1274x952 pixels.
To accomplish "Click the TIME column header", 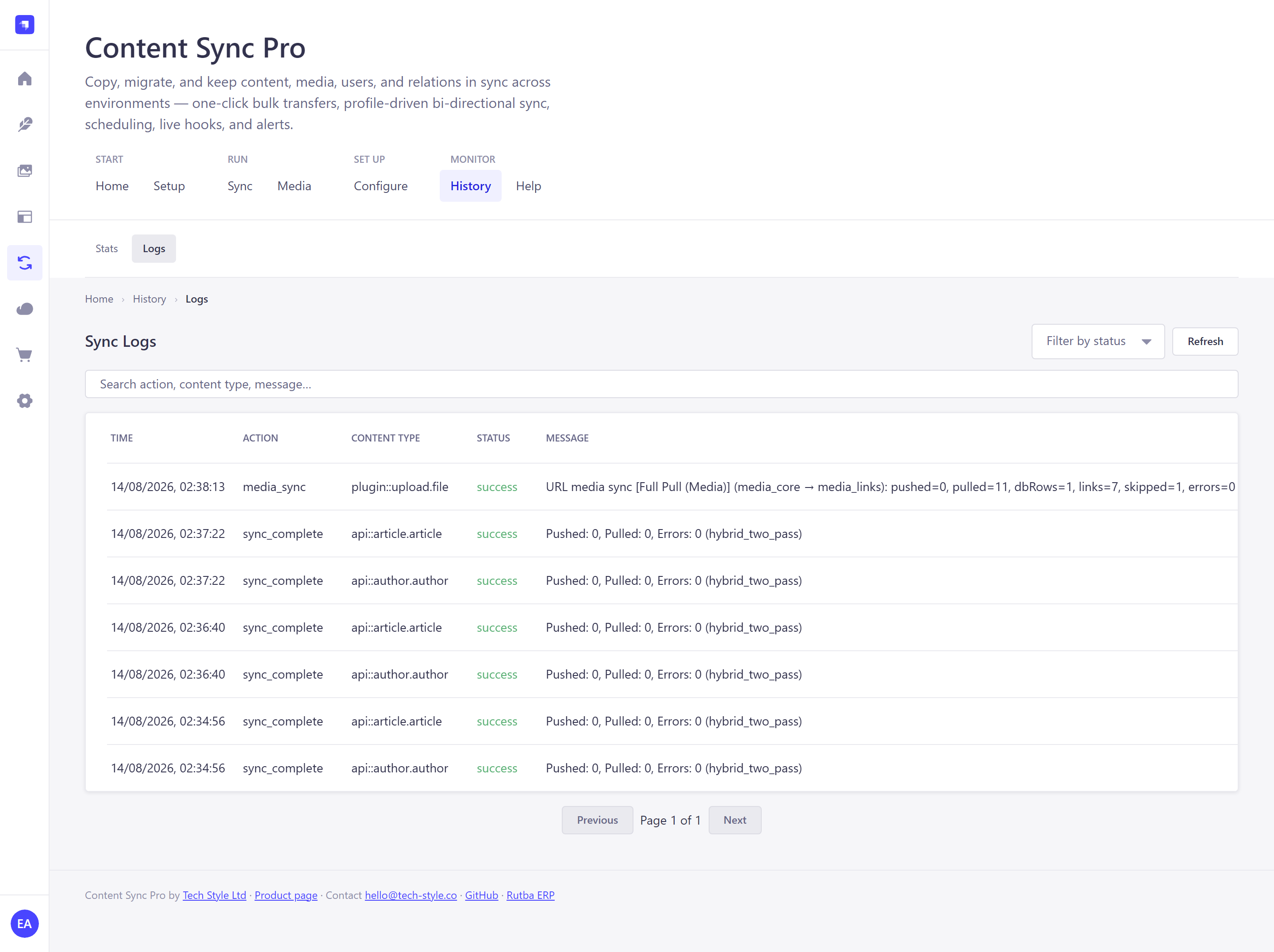I will click(122, 438).
